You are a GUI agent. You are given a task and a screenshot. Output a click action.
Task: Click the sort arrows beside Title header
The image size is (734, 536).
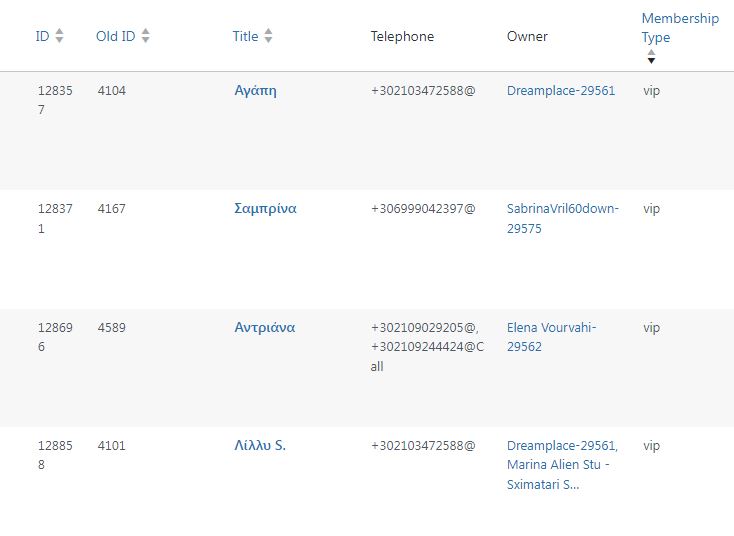268,36
